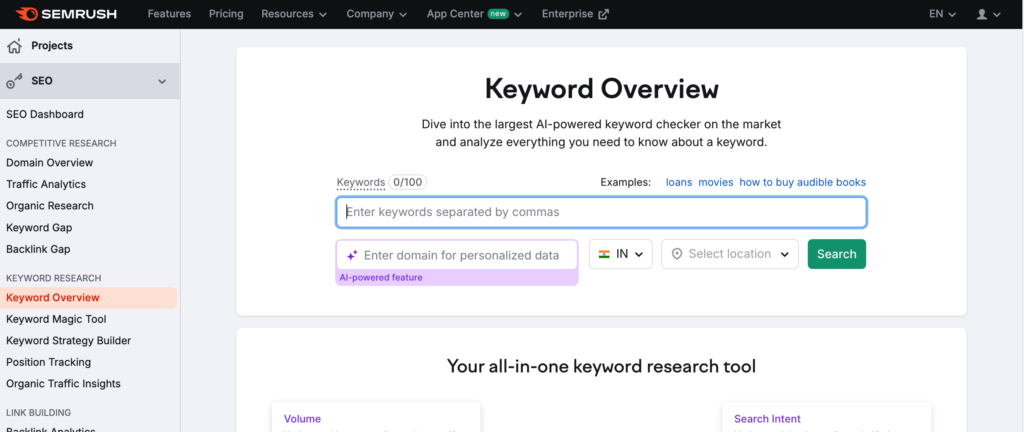
Task: Collapse the SEO section chevron
Action: click(x=163, y=82)
